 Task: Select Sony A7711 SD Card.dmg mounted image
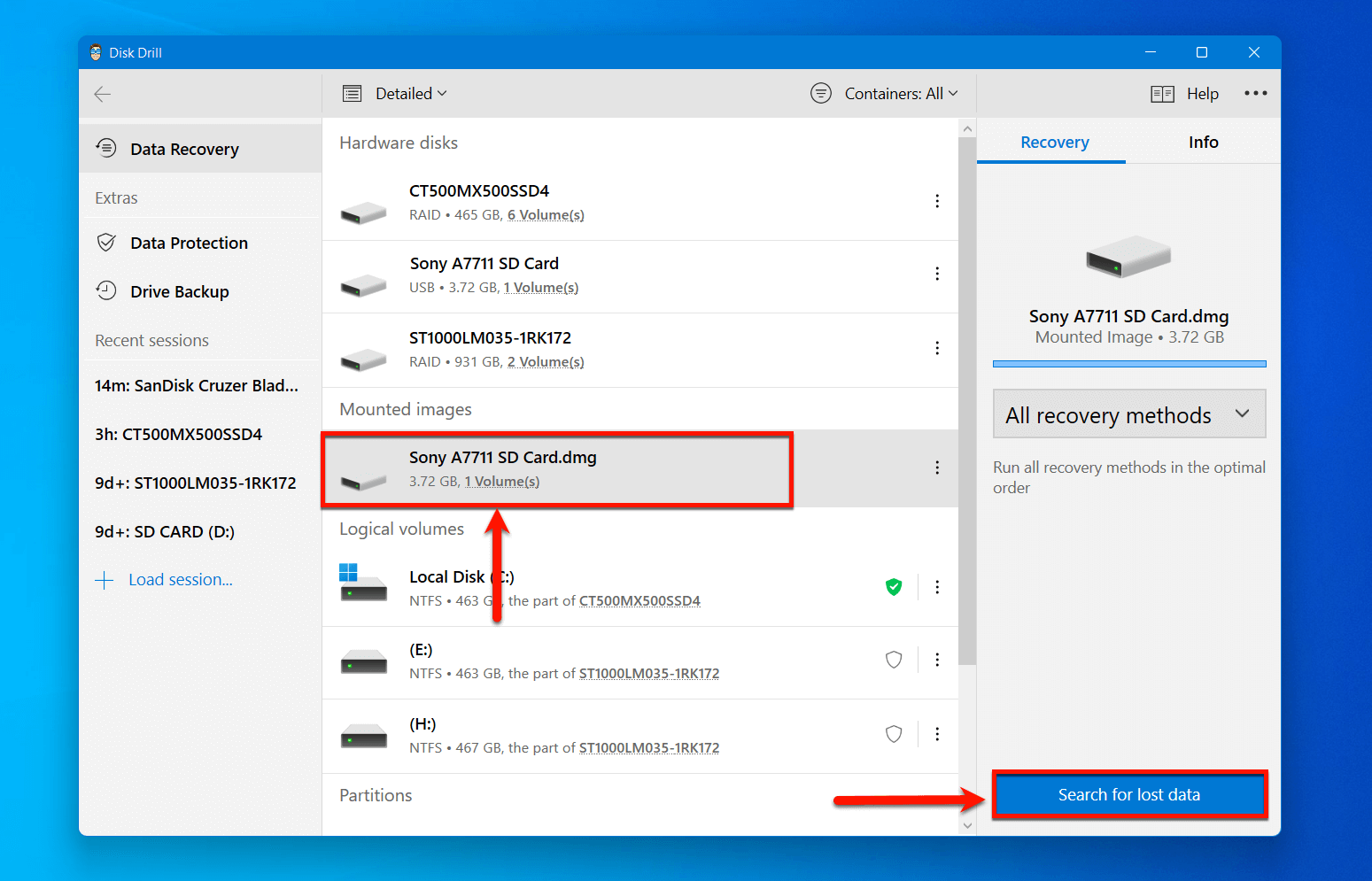coord(639,468)
